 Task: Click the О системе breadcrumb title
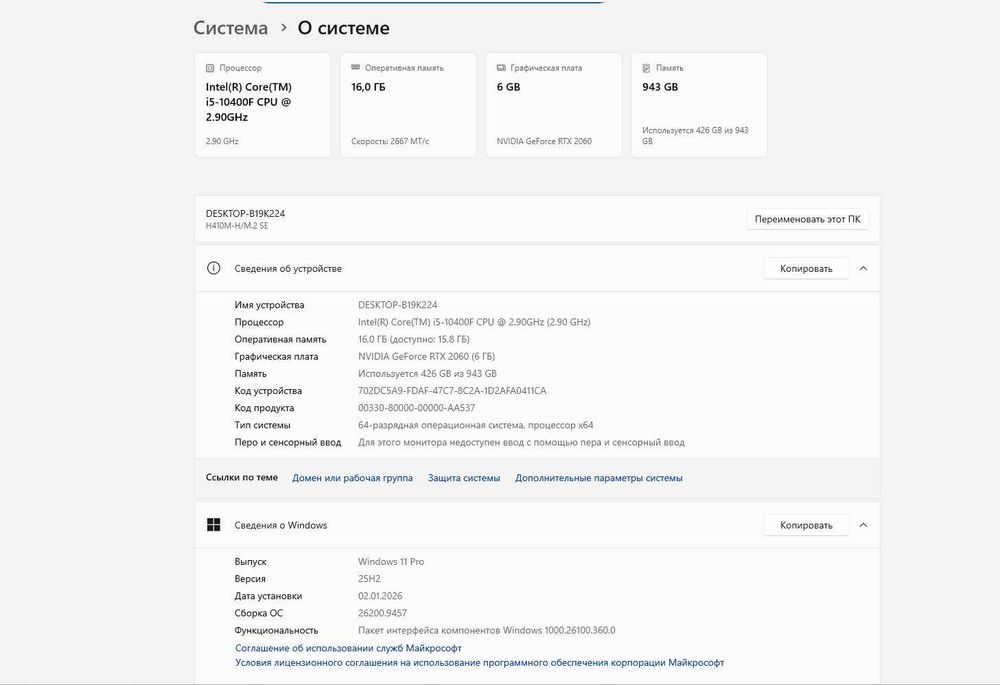pos(344,28)
